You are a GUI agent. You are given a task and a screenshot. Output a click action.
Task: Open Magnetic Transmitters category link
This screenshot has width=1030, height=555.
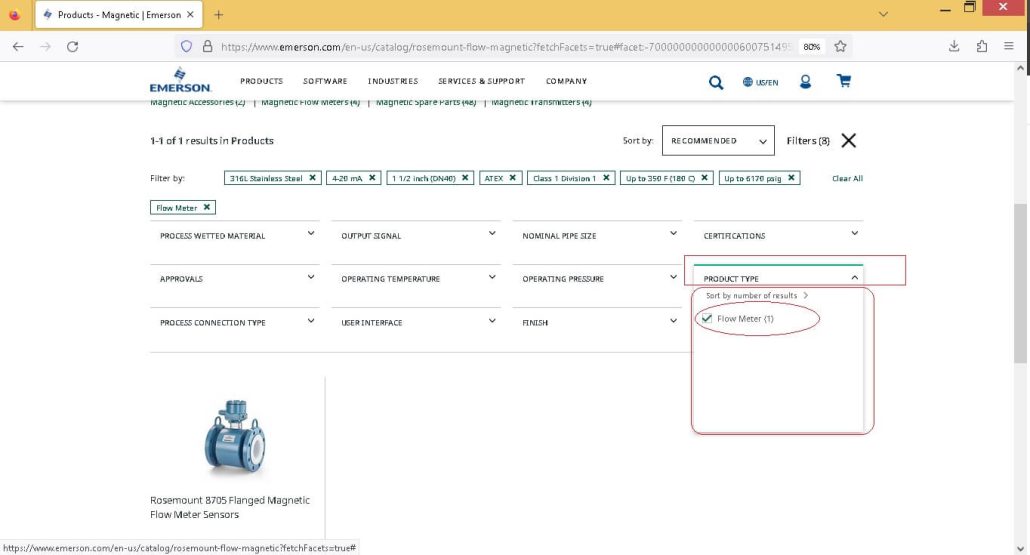pos(541,102)
